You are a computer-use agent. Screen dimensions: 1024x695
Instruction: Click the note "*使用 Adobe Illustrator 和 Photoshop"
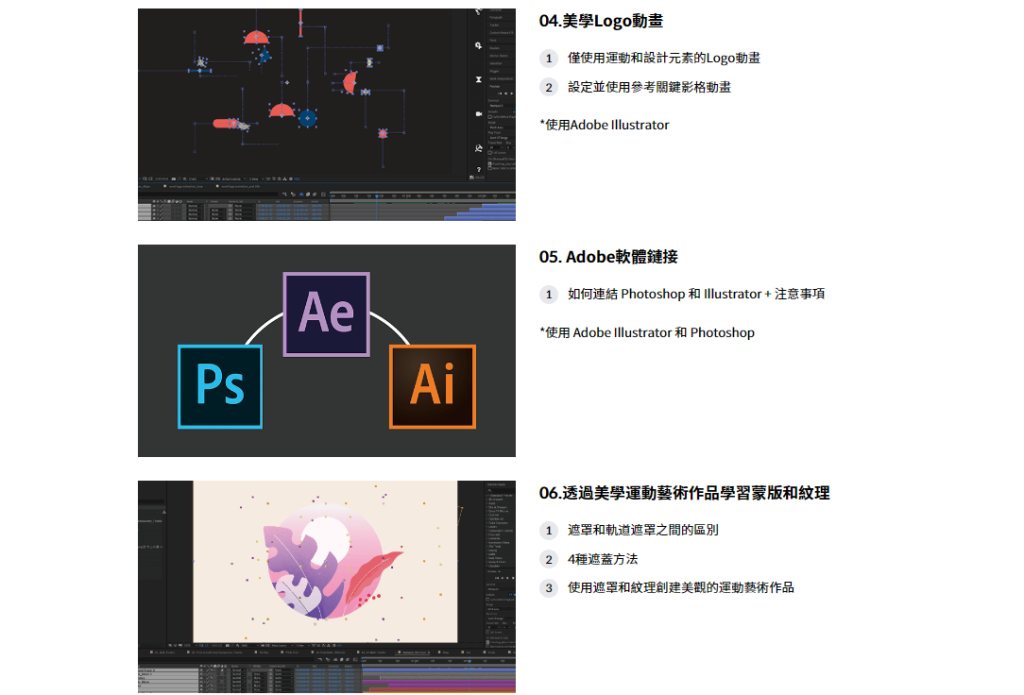647,332
